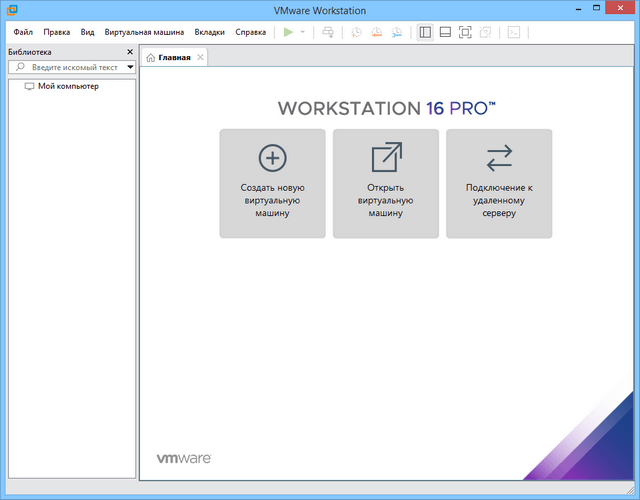The image size is (640, 500).
Task: Close the Главная tab
Action: (200, 58)
